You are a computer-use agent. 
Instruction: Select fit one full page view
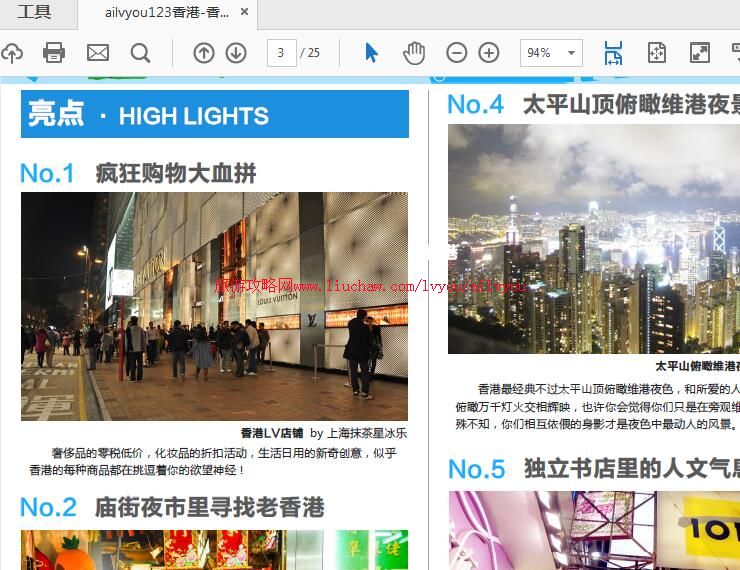click(657, 53)
